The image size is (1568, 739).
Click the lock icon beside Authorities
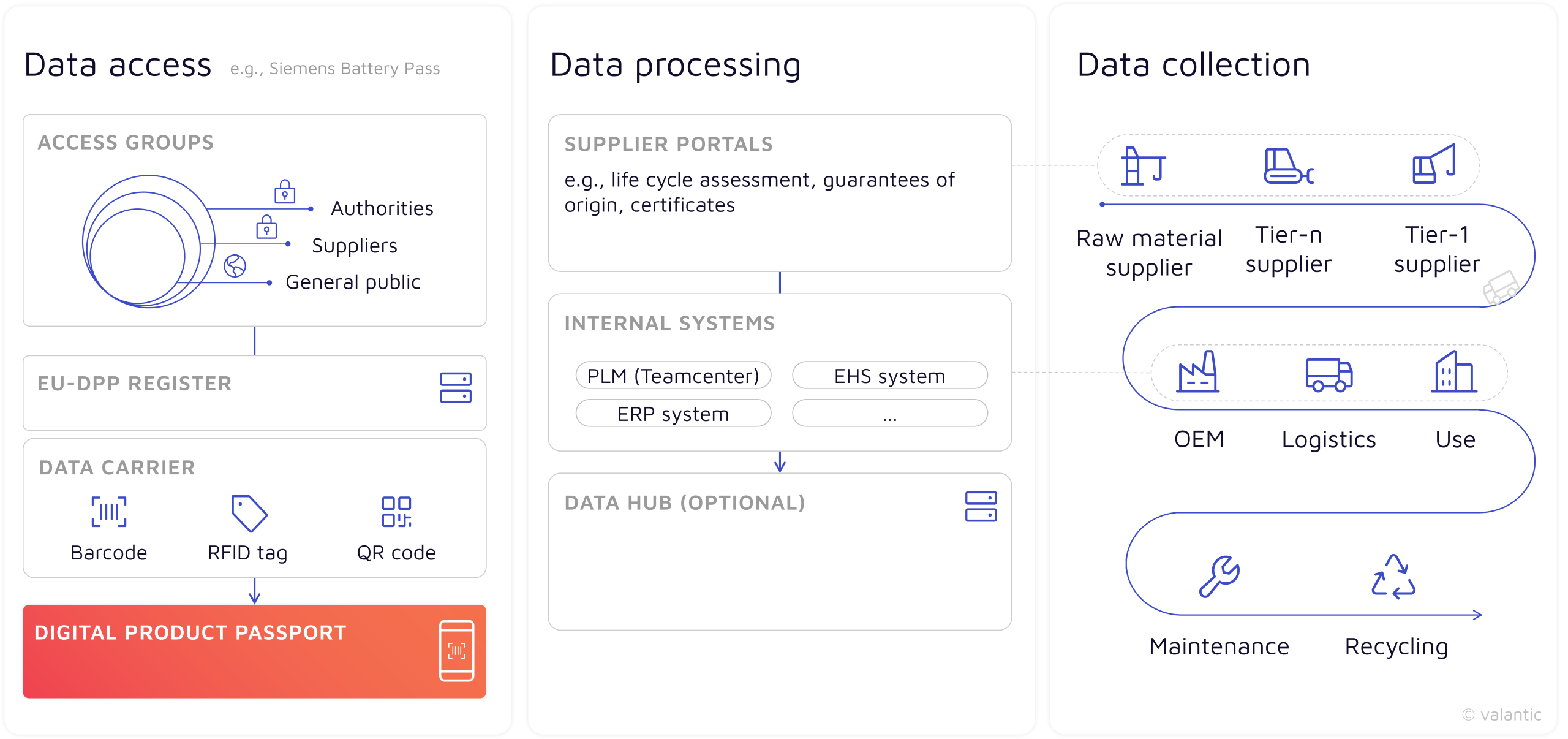click(x=285, y=192)
